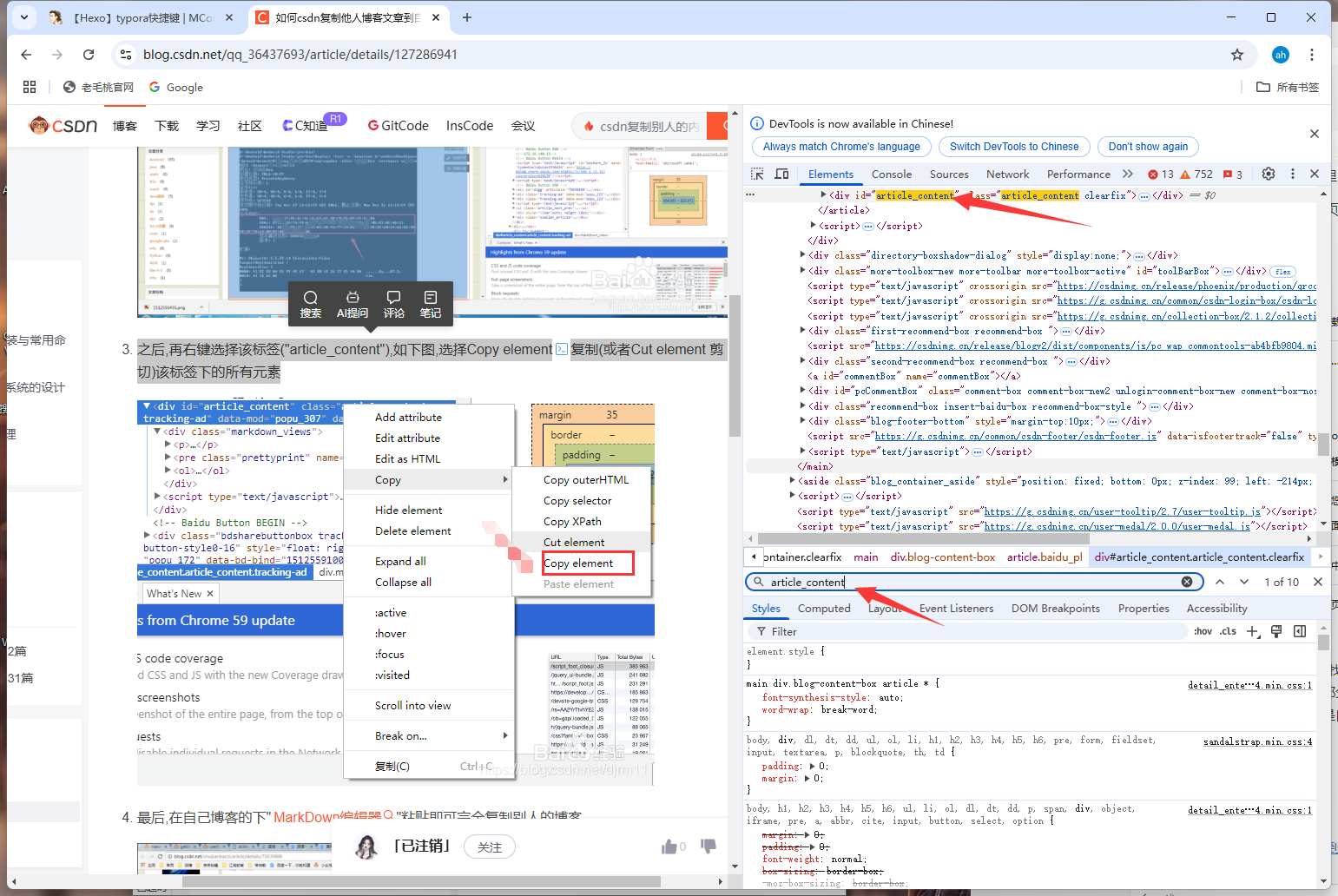The width and height of the screenshot is (1338, 896).
Task: Click the AI提问 icon in floating toolbar
Action: point(353,305)
